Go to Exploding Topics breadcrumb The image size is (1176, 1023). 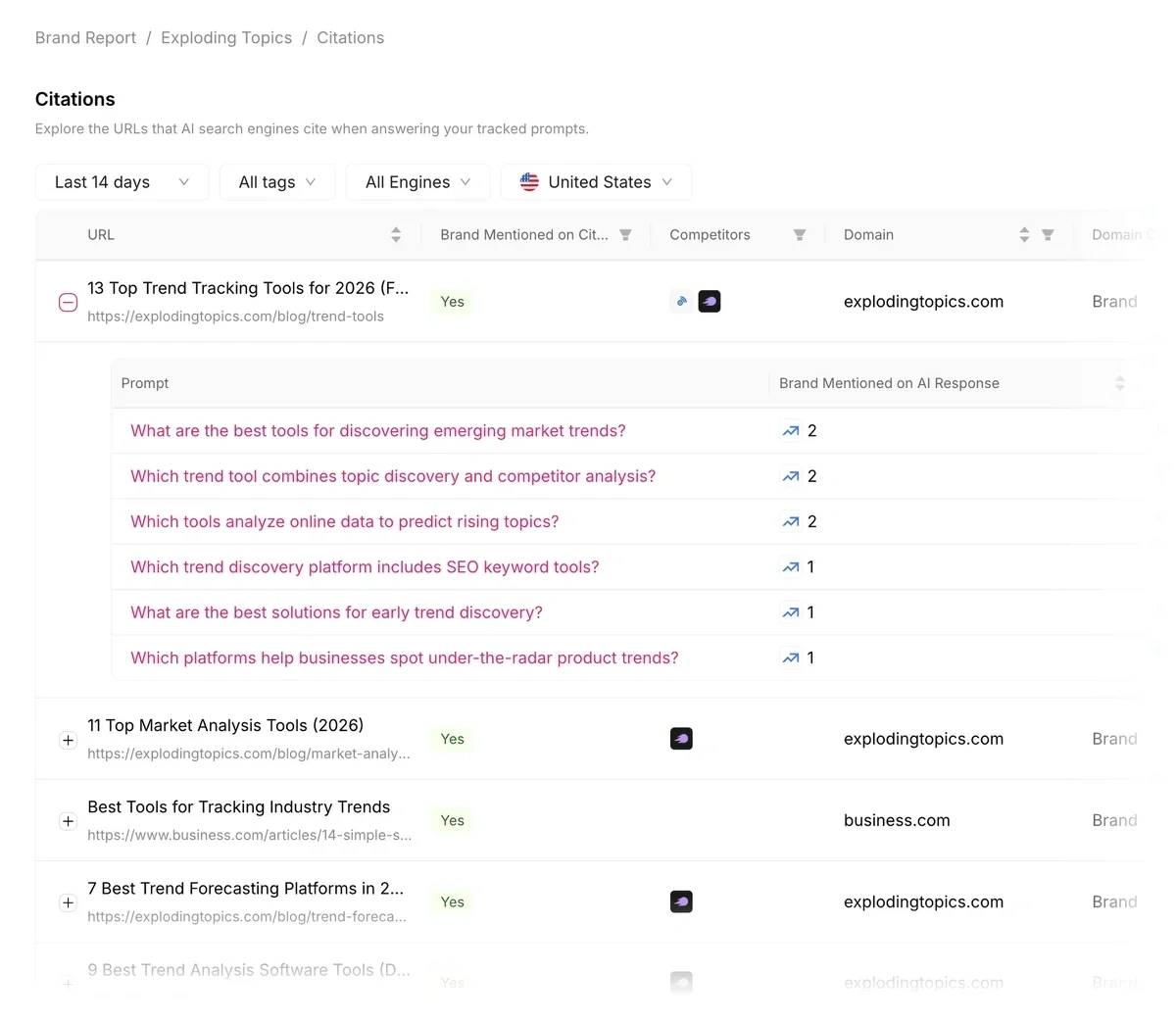tap(226, 38)
